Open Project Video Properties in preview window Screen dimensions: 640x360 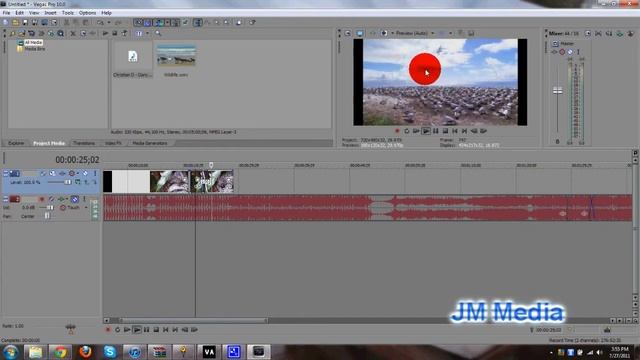348,33
